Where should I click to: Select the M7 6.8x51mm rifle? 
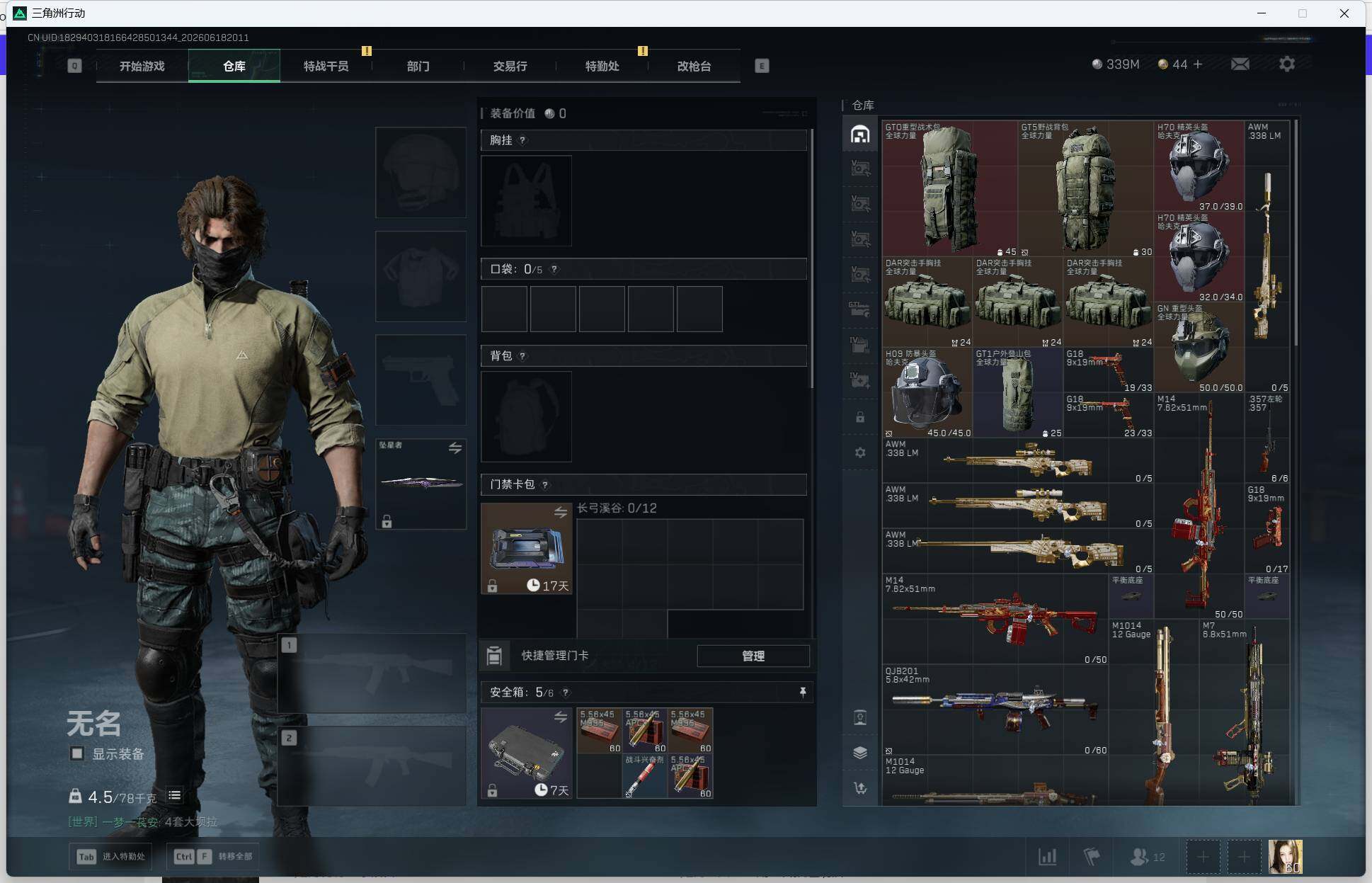(1245, 712)
